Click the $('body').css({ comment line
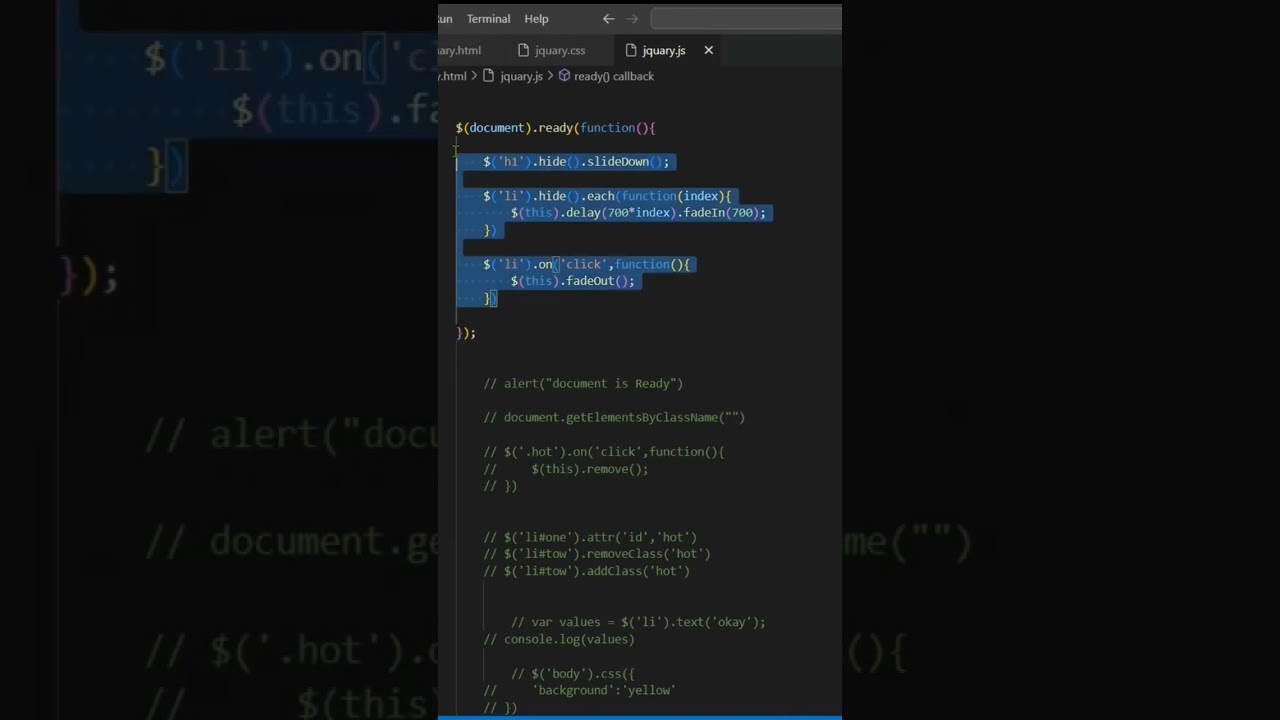This screenshot has width=1280, height=720. pyautogui.click(x=573, y=673)
